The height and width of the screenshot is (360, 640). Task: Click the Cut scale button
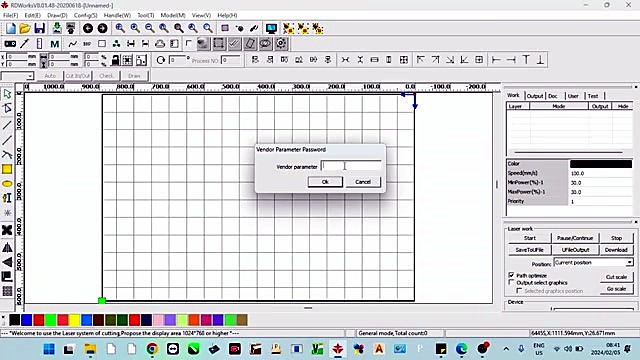(x=616, y=277)
